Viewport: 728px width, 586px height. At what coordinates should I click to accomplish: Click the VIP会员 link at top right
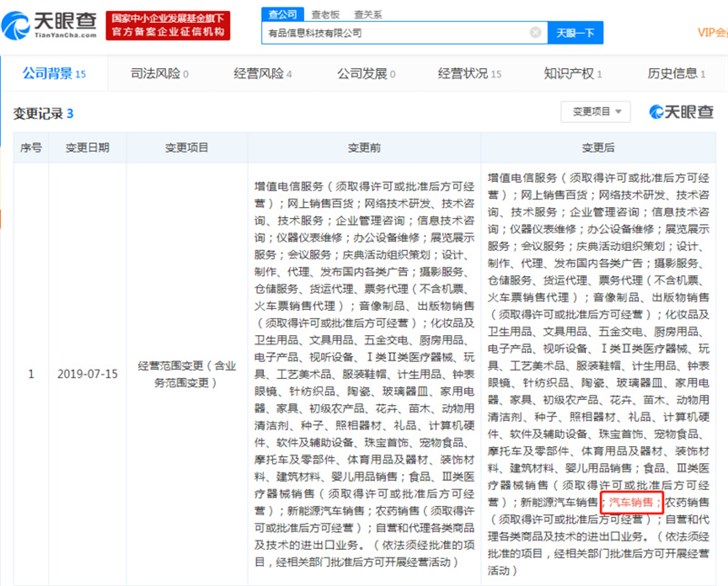pos(713,33)
